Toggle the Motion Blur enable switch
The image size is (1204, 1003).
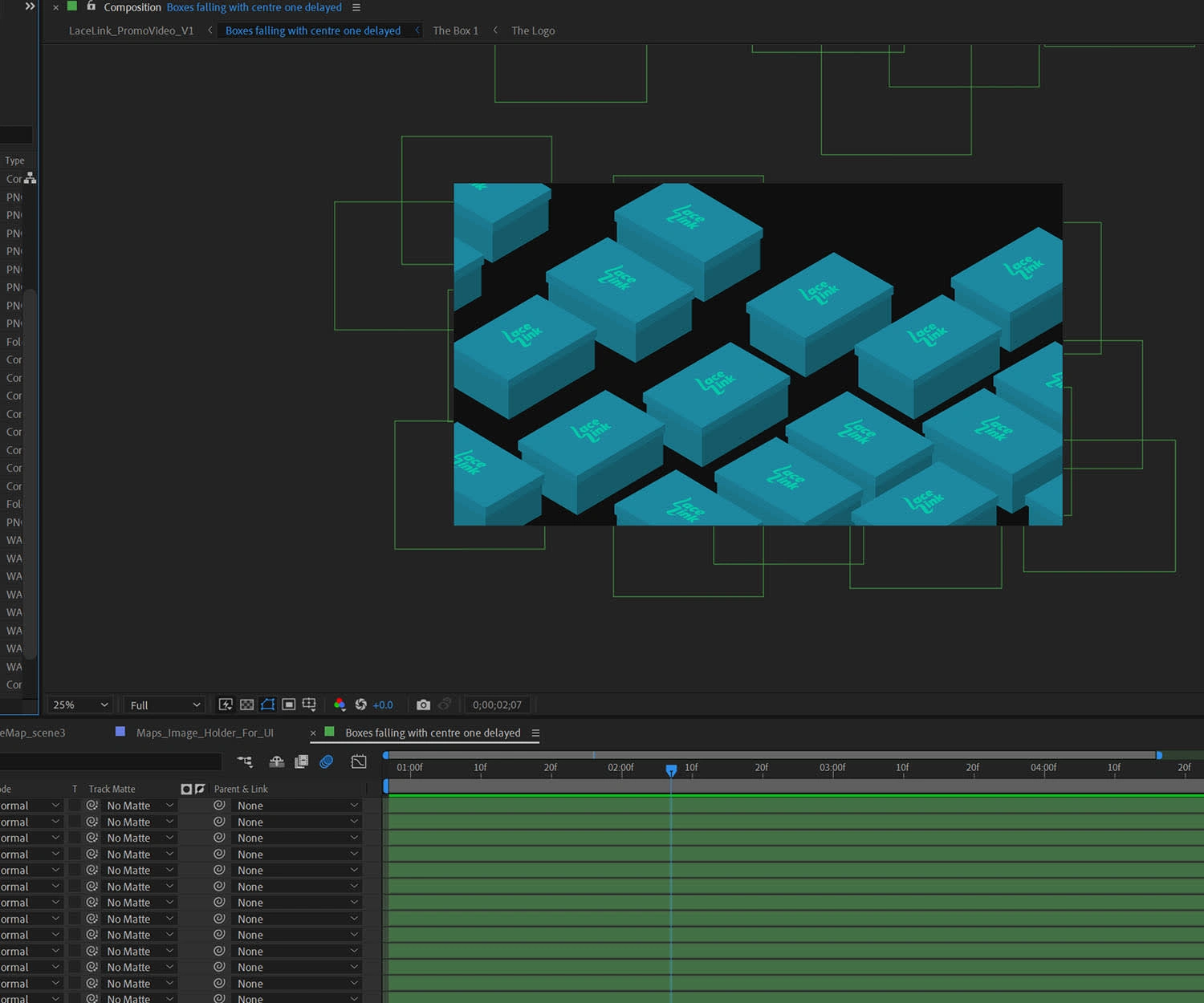click(x=327, y=761)
